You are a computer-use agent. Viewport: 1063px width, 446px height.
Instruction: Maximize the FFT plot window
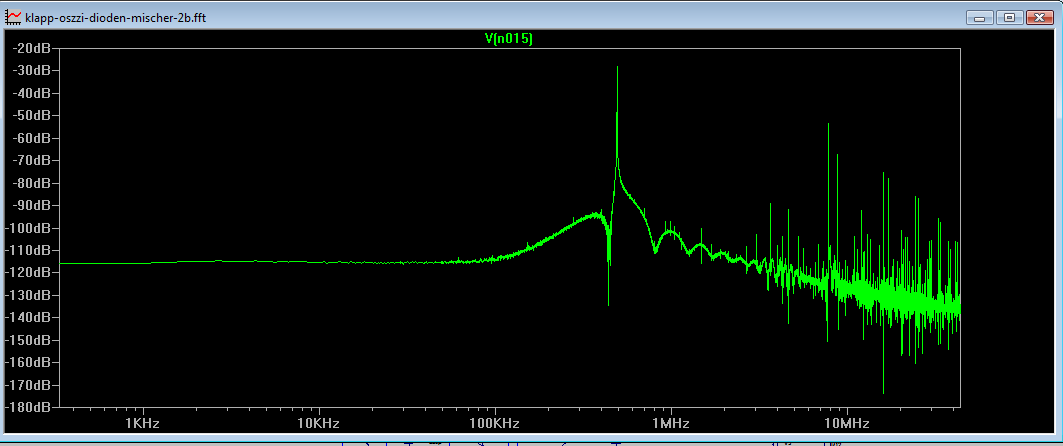tap(1009, 18)
